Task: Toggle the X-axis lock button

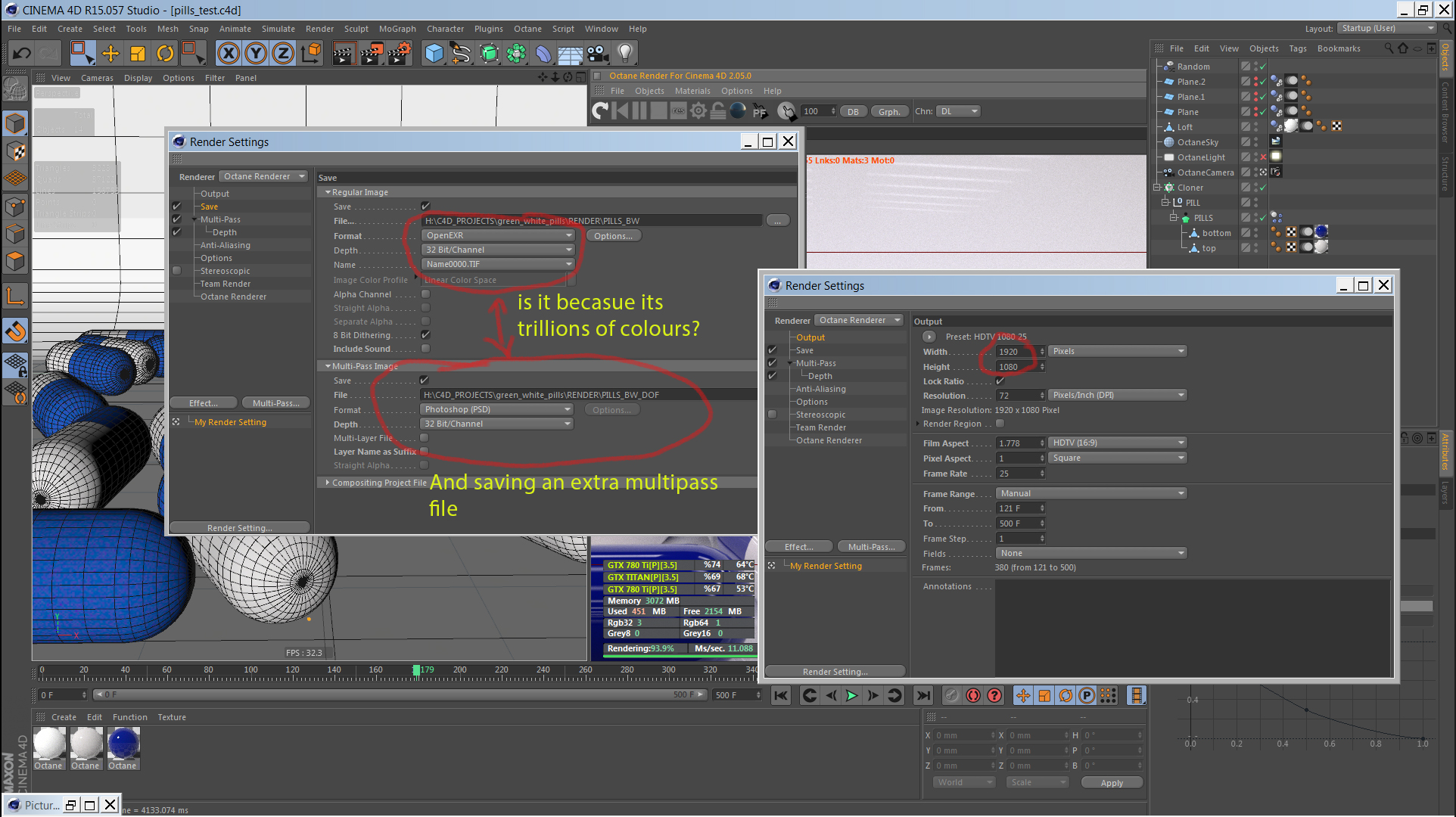Action: click(229, 53)
